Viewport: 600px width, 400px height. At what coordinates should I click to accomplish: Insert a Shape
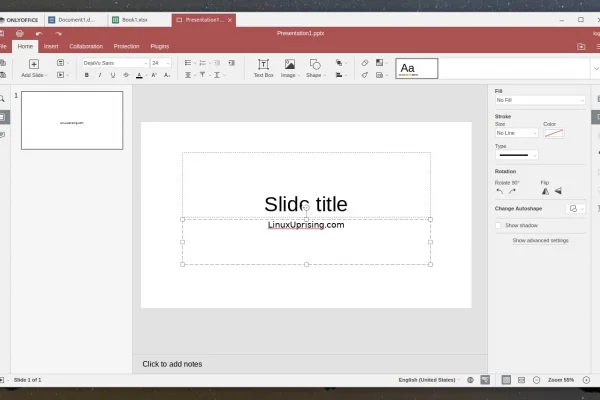(x=315, y=68)
